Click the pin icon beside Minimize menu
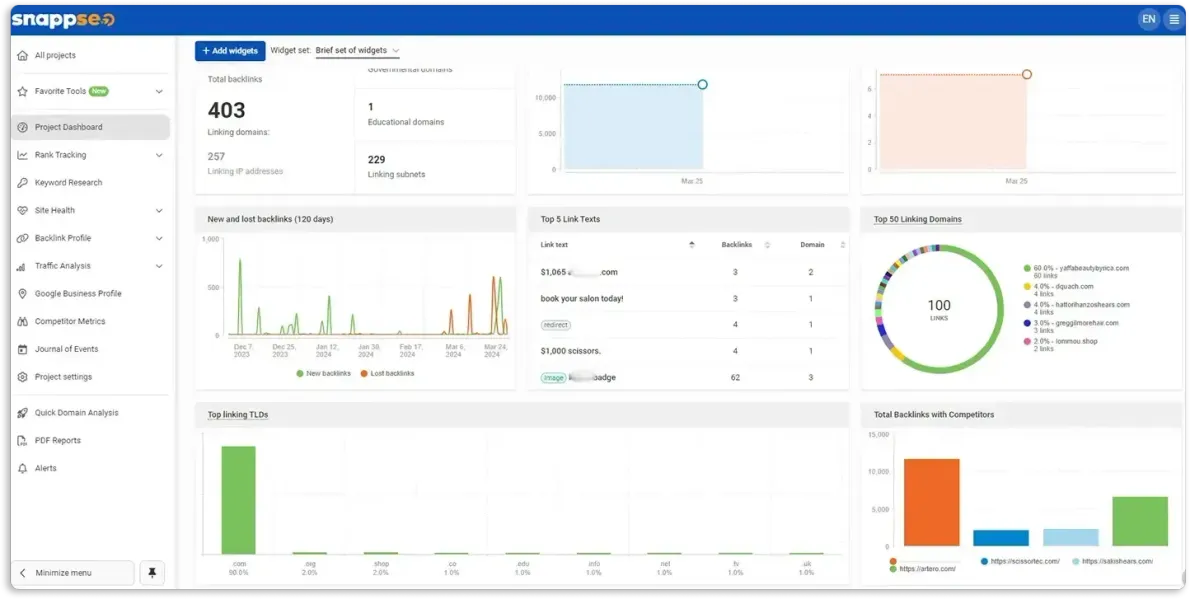Image resolution: width=1190 pixels, height=599 pixels. [153, 572]
